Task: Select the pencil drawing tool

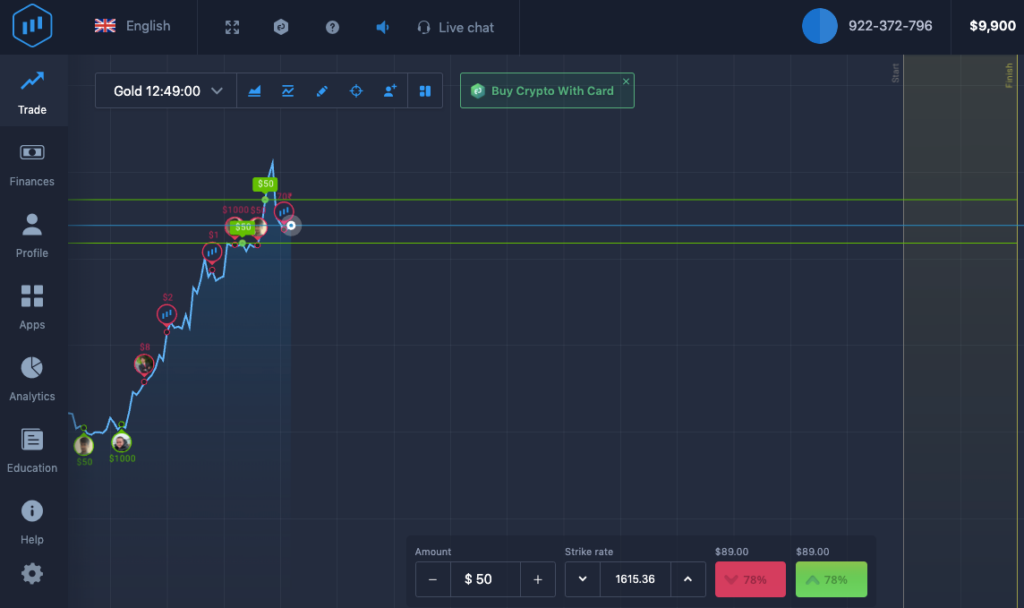Action: [x=322, y=90]
